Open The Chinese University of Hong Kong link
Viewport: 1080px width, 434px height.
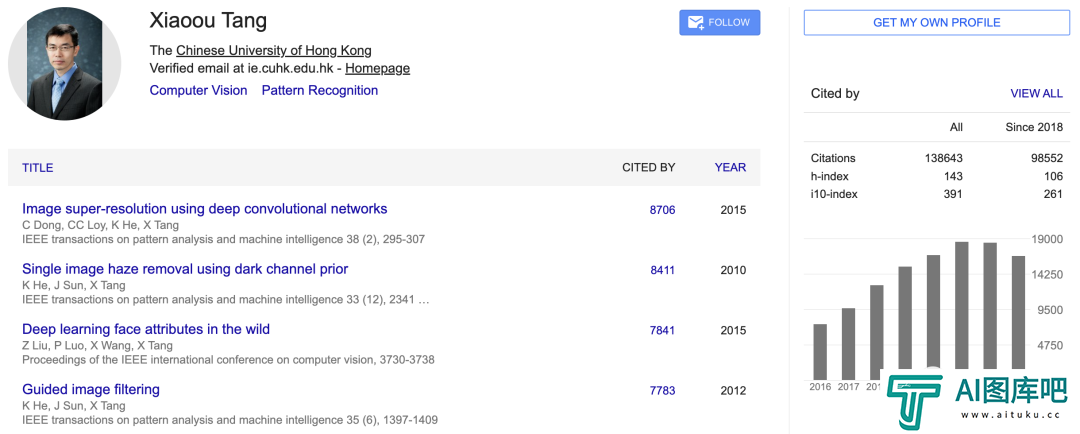coord(274,50)
